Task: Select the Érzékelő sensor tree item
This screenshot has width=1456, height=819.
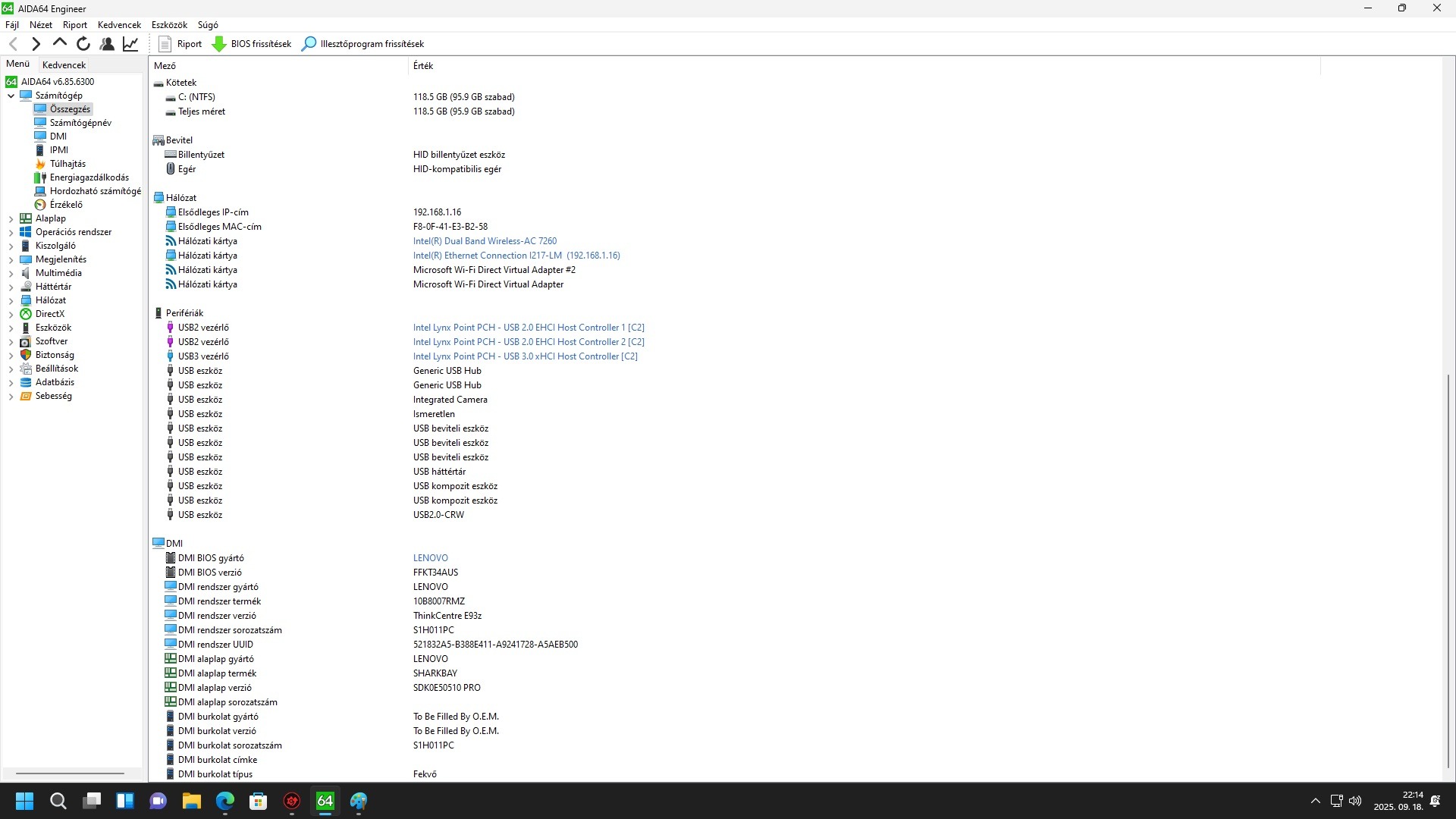Action: (66, 205)
